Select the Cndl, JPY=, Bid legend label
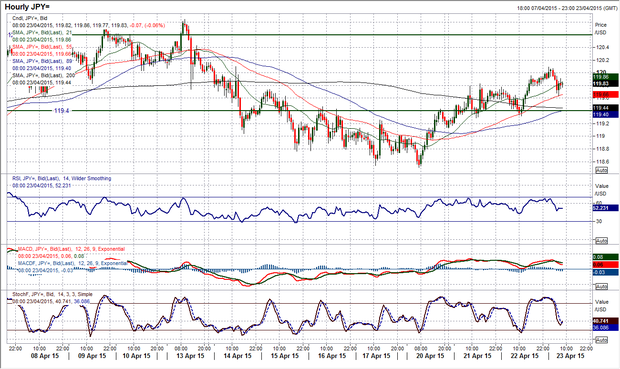 point(30,18)
